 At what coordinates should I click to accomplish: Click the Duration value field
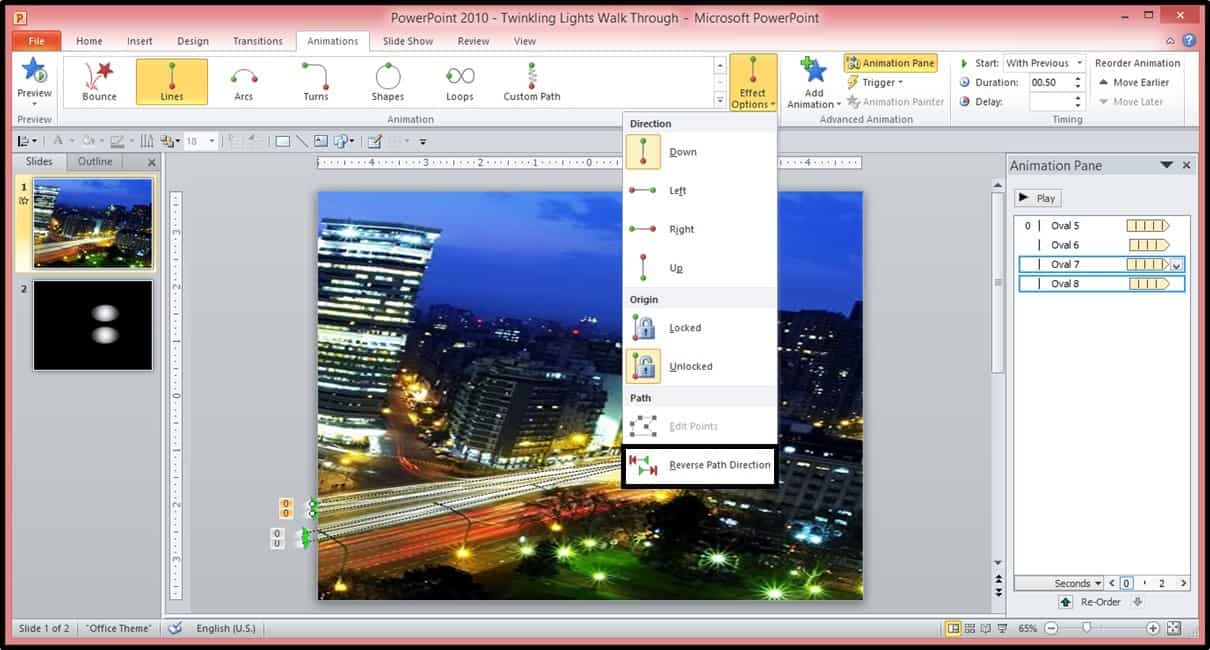click(x=1049, y=82)
